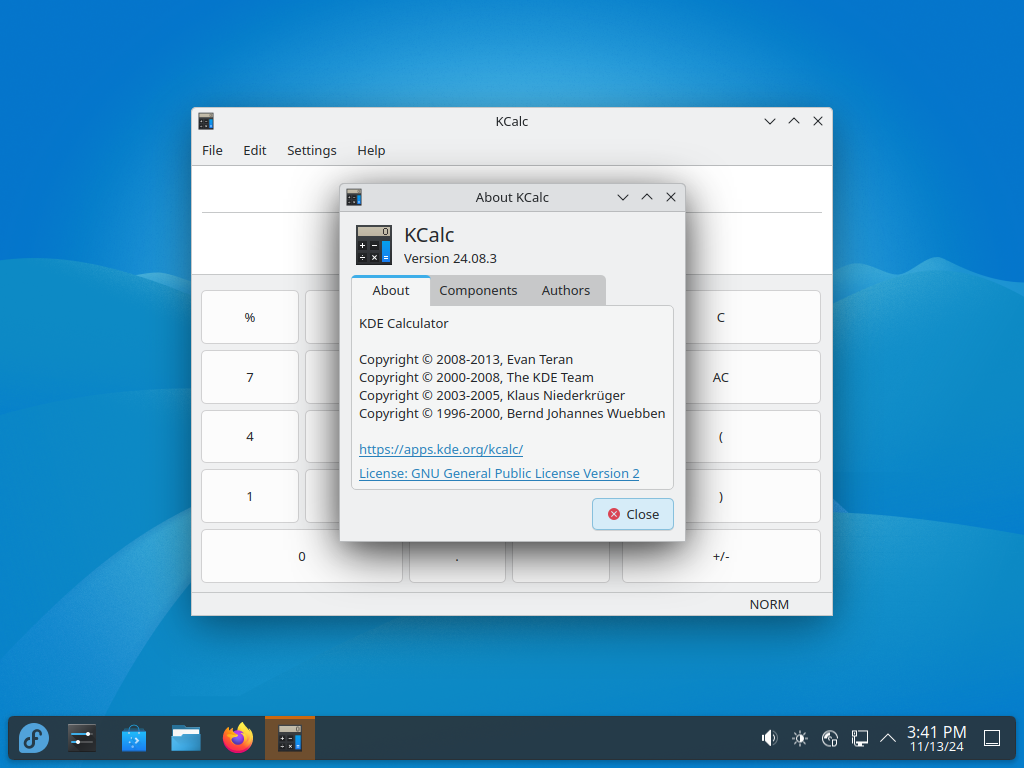Switch to the Components tab
This screenshot has width=1024, height=768.
(478, 291)
